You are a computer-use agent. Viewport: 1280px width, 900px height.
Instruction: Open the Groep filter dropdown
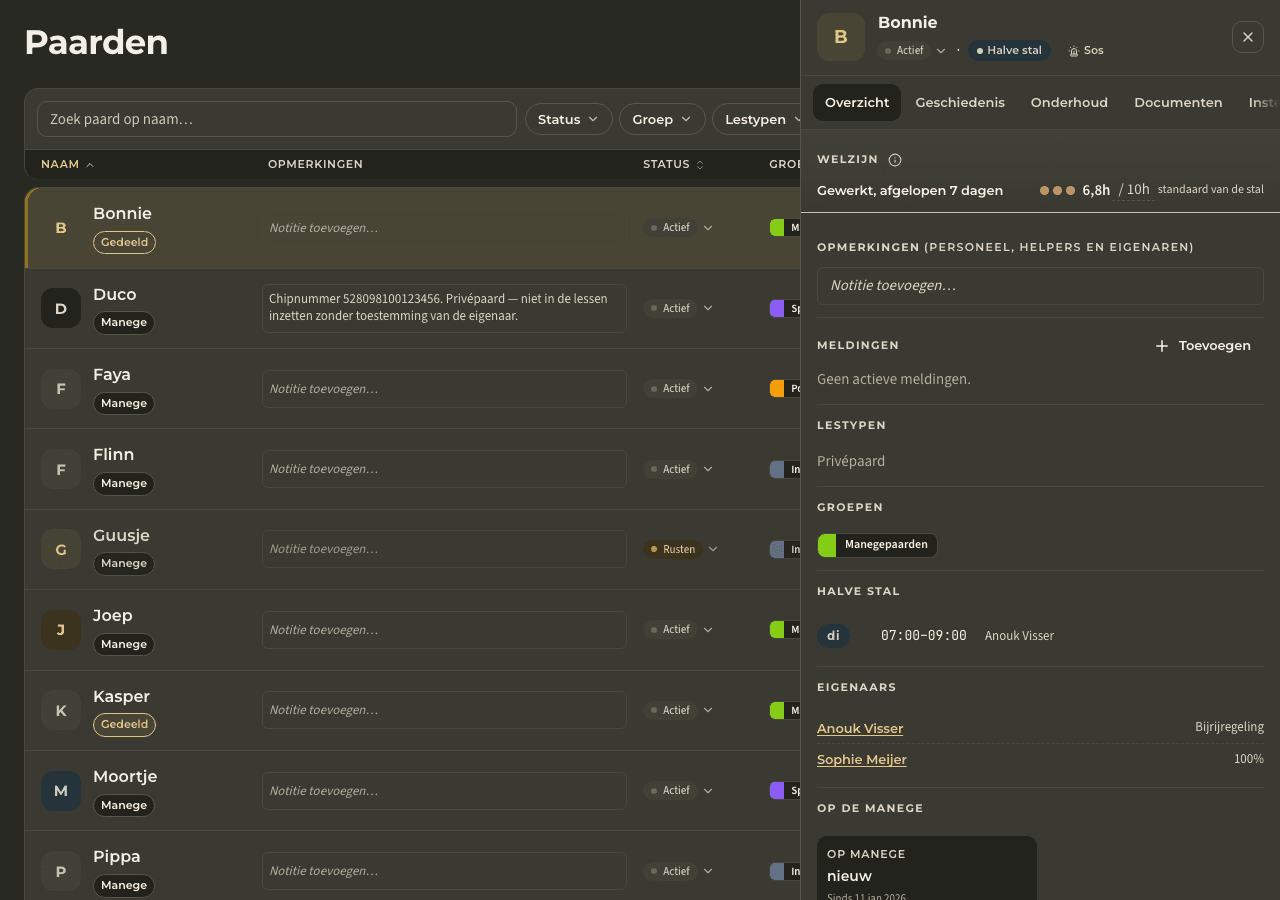662,119
